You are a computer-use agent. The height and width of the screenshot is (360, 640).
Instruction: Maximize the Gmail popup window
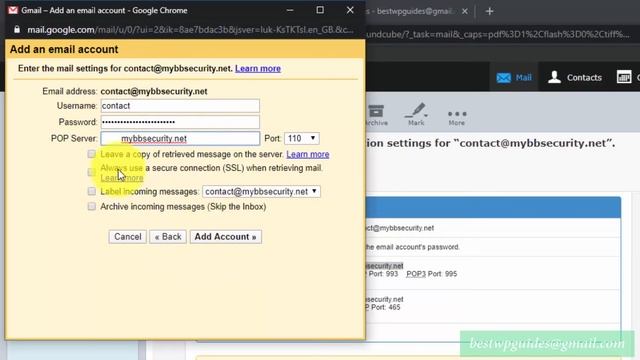[x=320, y=10]
